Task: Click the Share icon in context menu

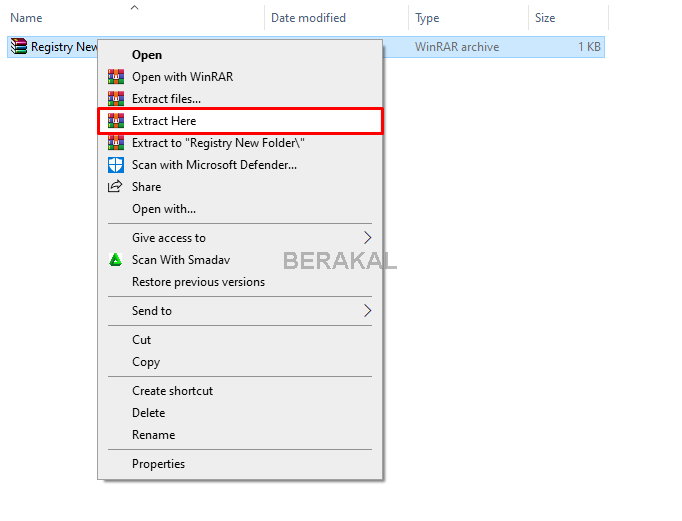Action: tap(115, 187)
